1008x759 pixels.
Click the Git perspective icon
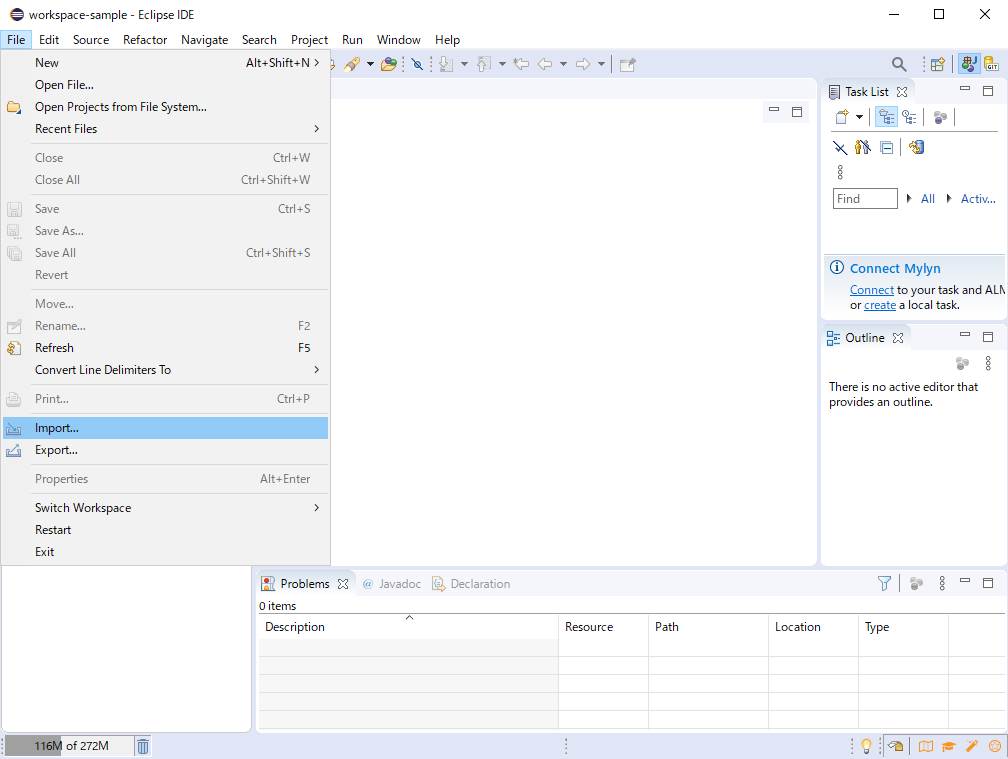click(993, 64)
